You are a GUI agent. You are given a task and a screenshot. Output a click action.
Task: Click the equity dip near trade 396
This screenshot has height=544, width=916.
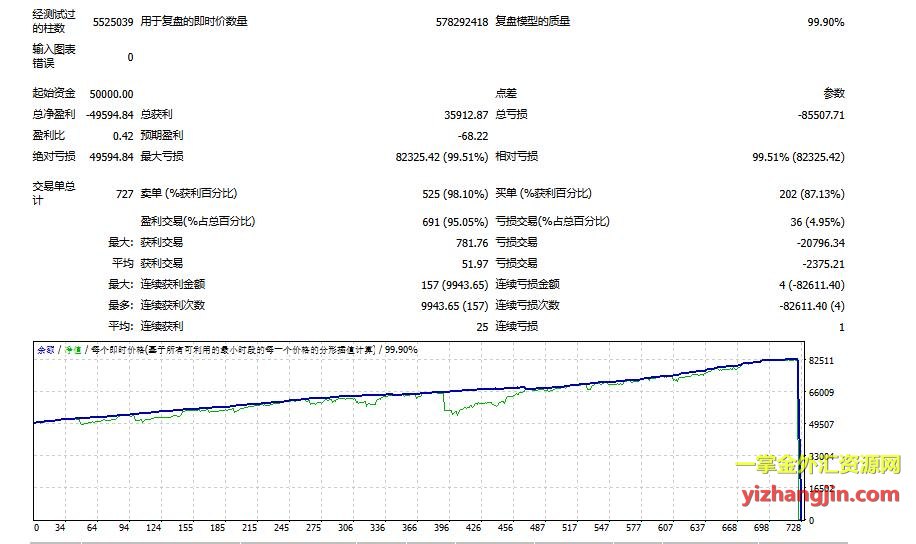449,411
